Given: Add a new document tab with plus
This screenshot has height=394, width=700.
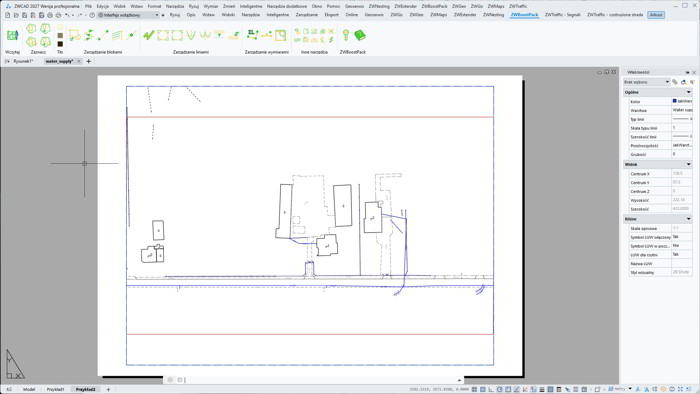Looking at the screenshot, I should click(88, 62).
